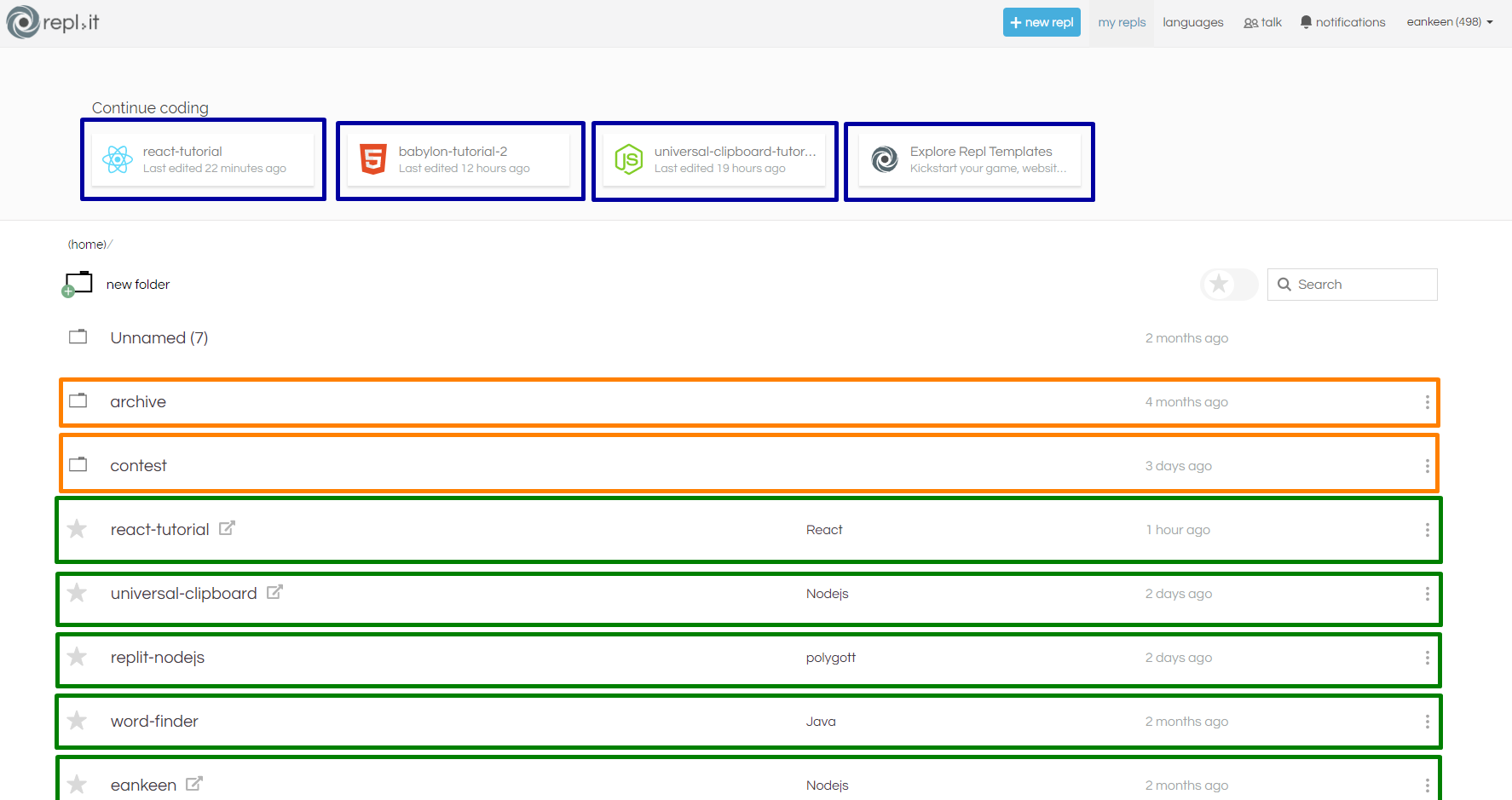Click the '4 months ago' timestamp of archive

coord(1186,402)
